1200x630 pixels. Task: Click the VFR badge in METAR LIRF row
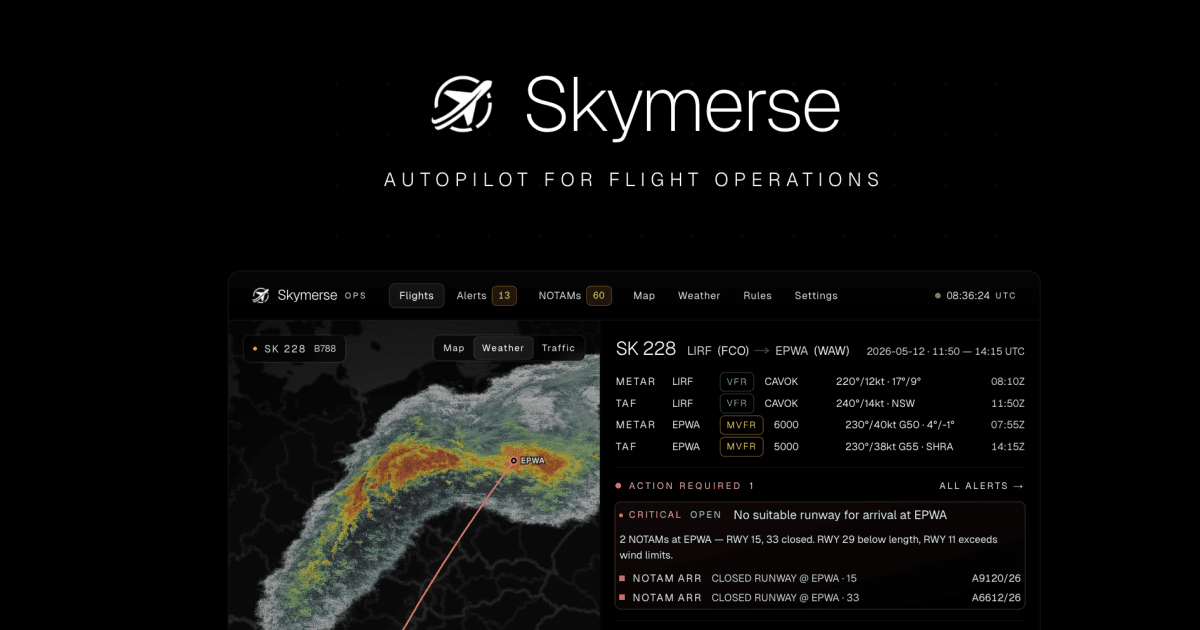[x=737, y=381]
